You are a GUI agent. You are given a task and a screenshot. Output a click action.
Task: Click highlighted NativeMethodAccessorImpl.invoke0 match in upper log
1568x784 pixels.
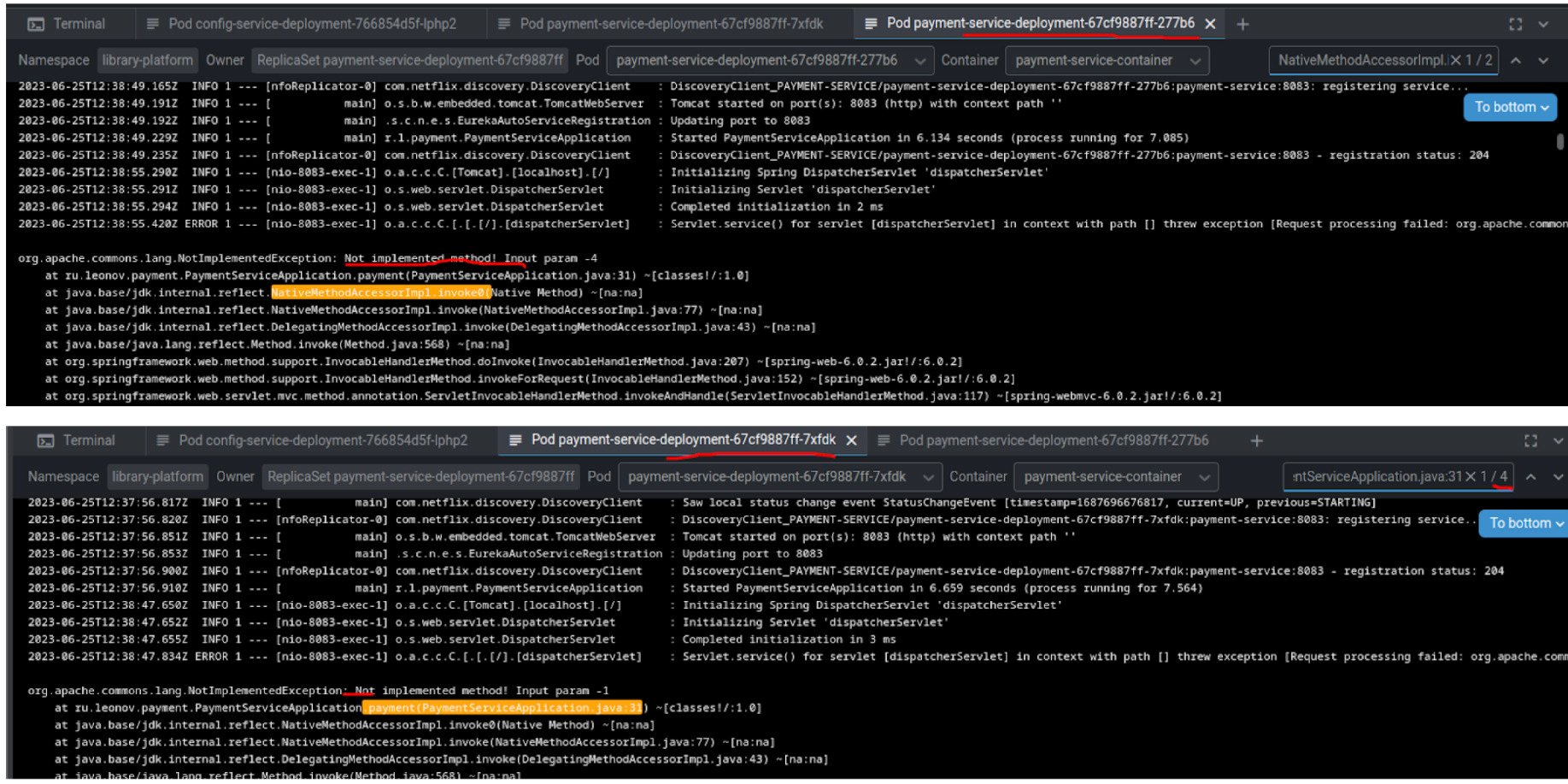pos(381,292)
